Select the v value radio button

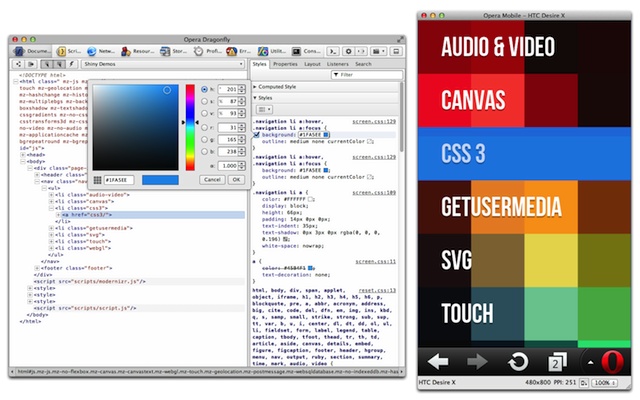pos(204,113)
